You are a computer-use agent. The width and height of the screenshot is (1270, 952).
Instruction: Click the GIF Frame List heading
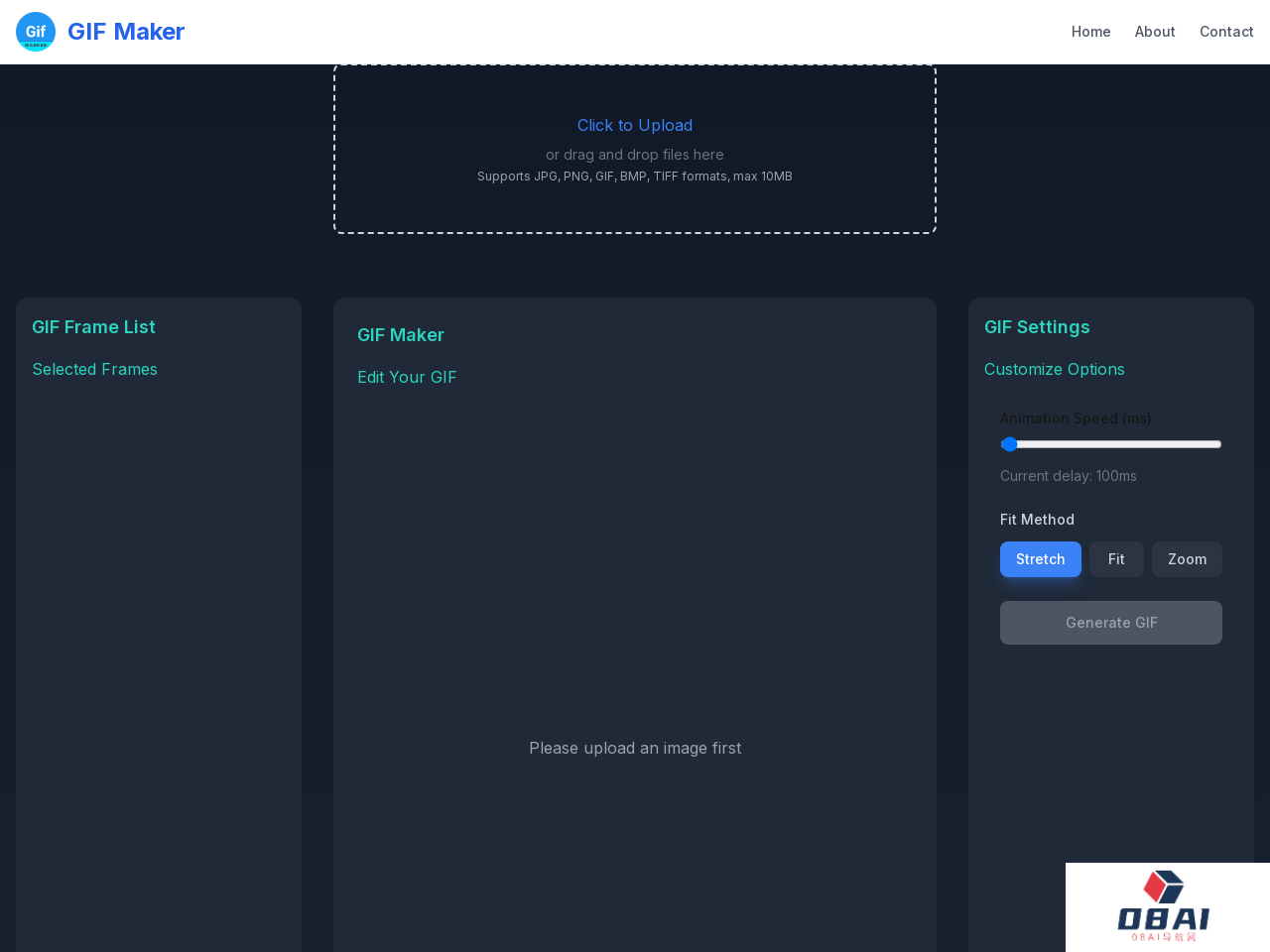[93, 326]
